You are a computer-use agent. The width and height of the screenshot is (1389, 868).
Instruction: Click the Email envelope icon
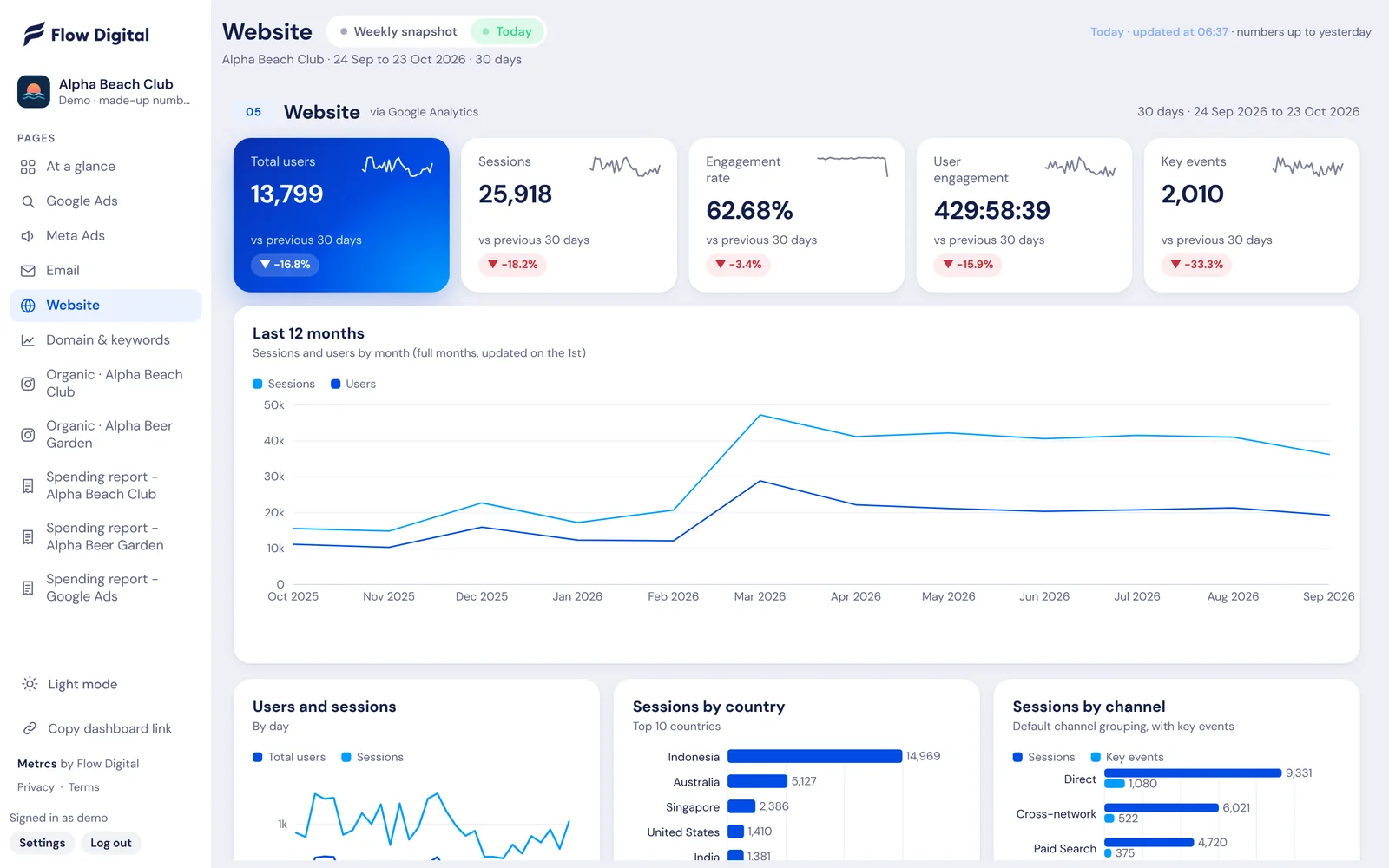click(28, 271)
